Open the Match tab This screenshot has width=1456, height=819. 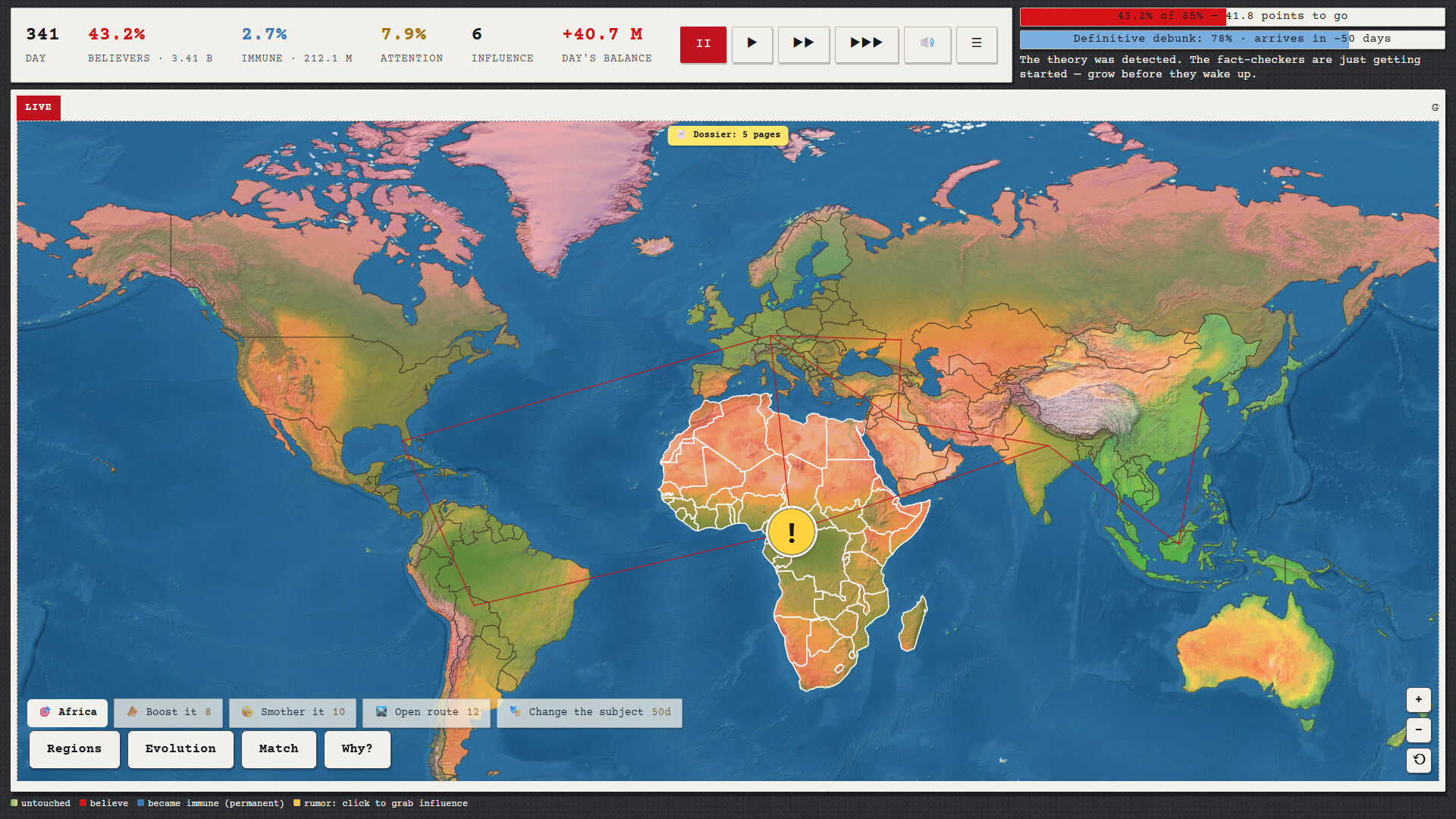[x=278, y=749]
